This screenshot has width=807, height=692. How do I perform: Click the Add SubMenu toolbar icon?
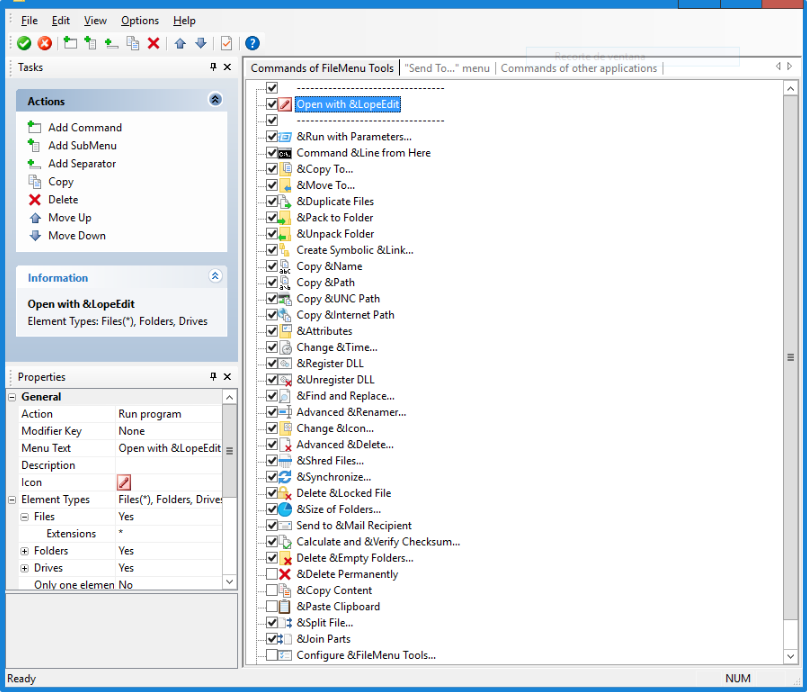tap(91, 43)
